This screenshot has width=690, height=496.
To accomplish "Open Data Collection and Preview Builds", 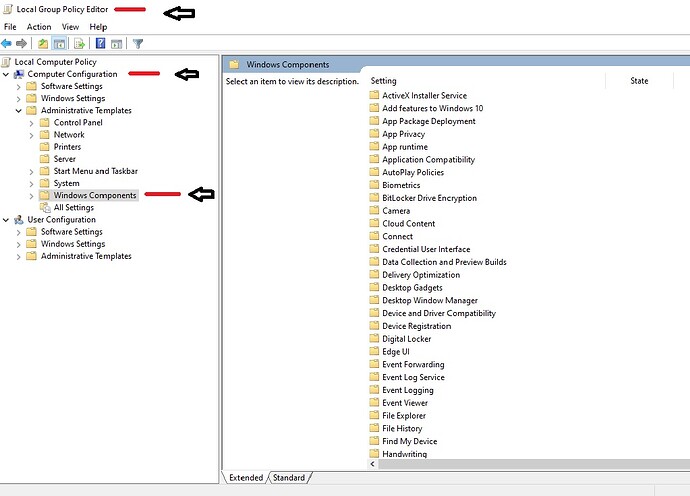I will [444, 262].
